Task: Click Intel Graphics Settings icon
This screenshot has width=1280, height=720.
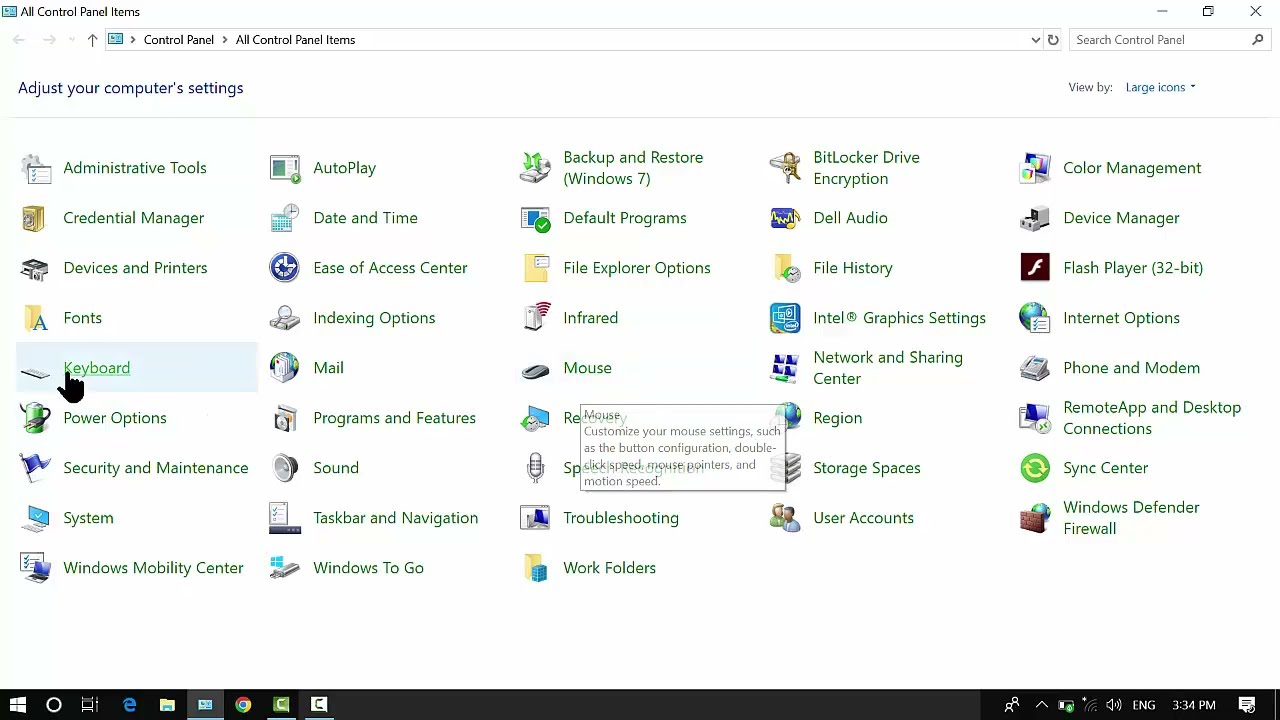Action: (x=785, y=318)
